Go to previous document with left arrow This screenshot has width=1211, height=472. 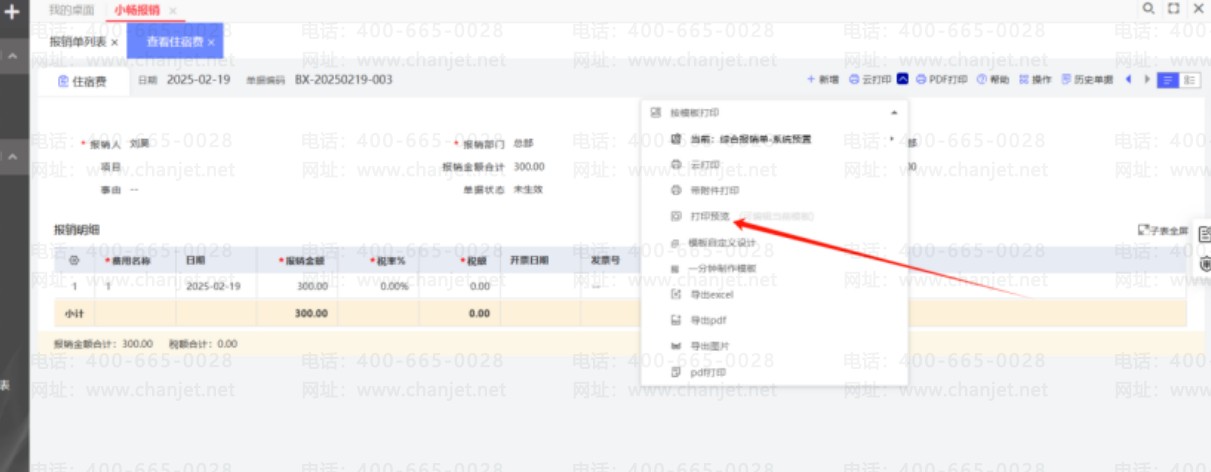click(1128, 79)
